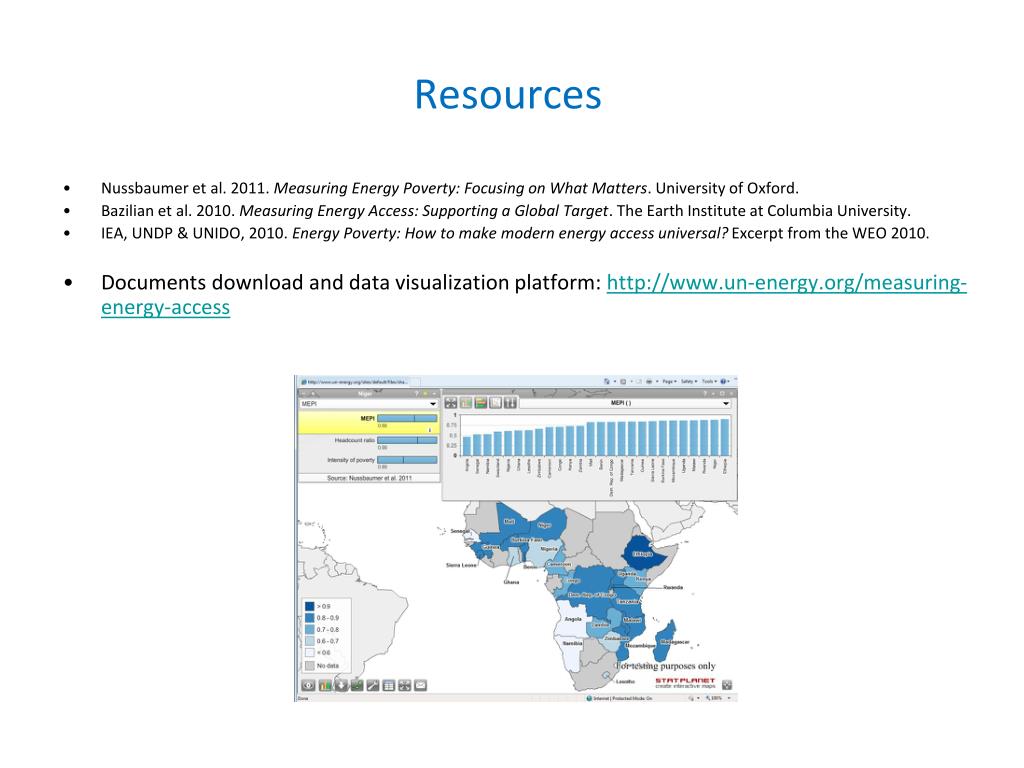1024x768 pixels.
Task: Click the MEPI indicator bar in the Niger panel
Action: click(407, 418)
